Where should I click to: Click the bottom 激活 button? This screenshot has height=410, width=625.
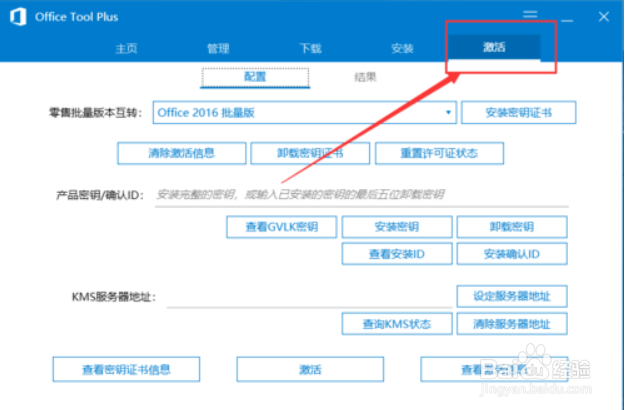click(310, 369)
